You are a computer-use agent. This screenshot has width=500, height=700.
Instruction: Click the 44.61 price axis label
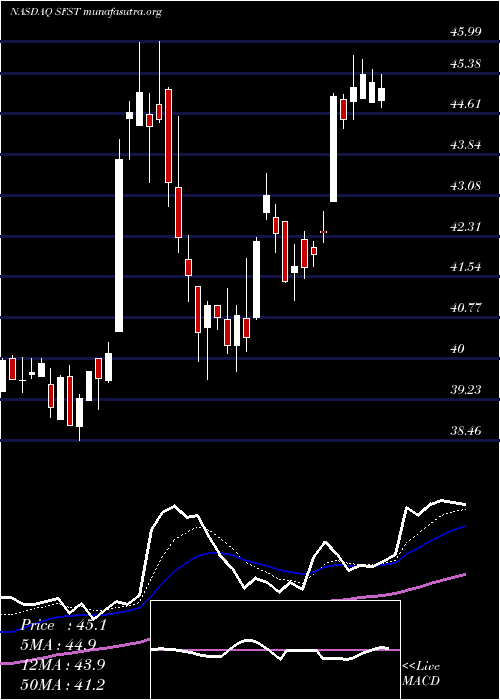pos(466,104)
